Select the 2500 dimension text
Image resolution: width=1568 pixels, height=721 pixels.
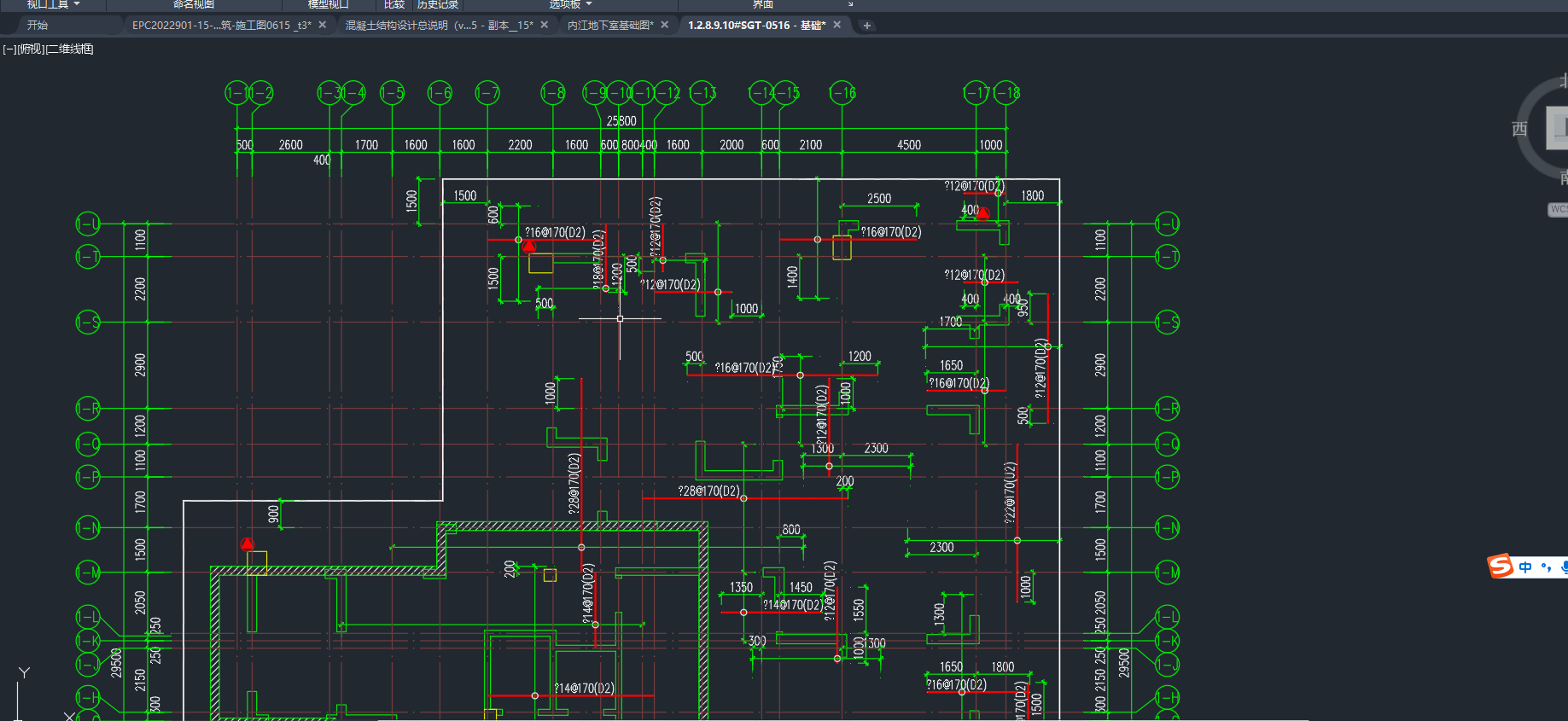879,199
